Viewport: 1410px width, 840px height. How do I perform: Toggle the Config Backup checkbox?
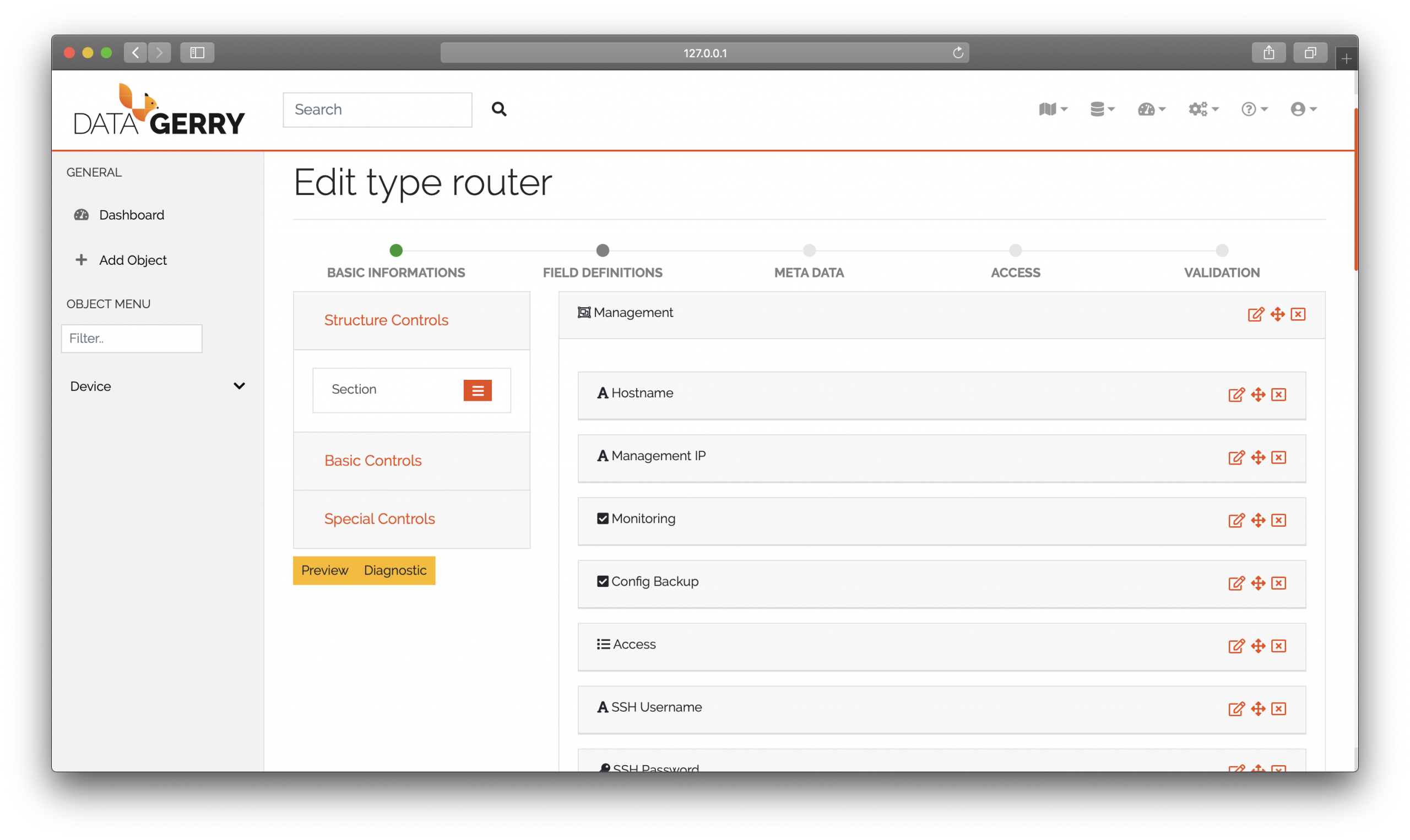pos(602,581)
